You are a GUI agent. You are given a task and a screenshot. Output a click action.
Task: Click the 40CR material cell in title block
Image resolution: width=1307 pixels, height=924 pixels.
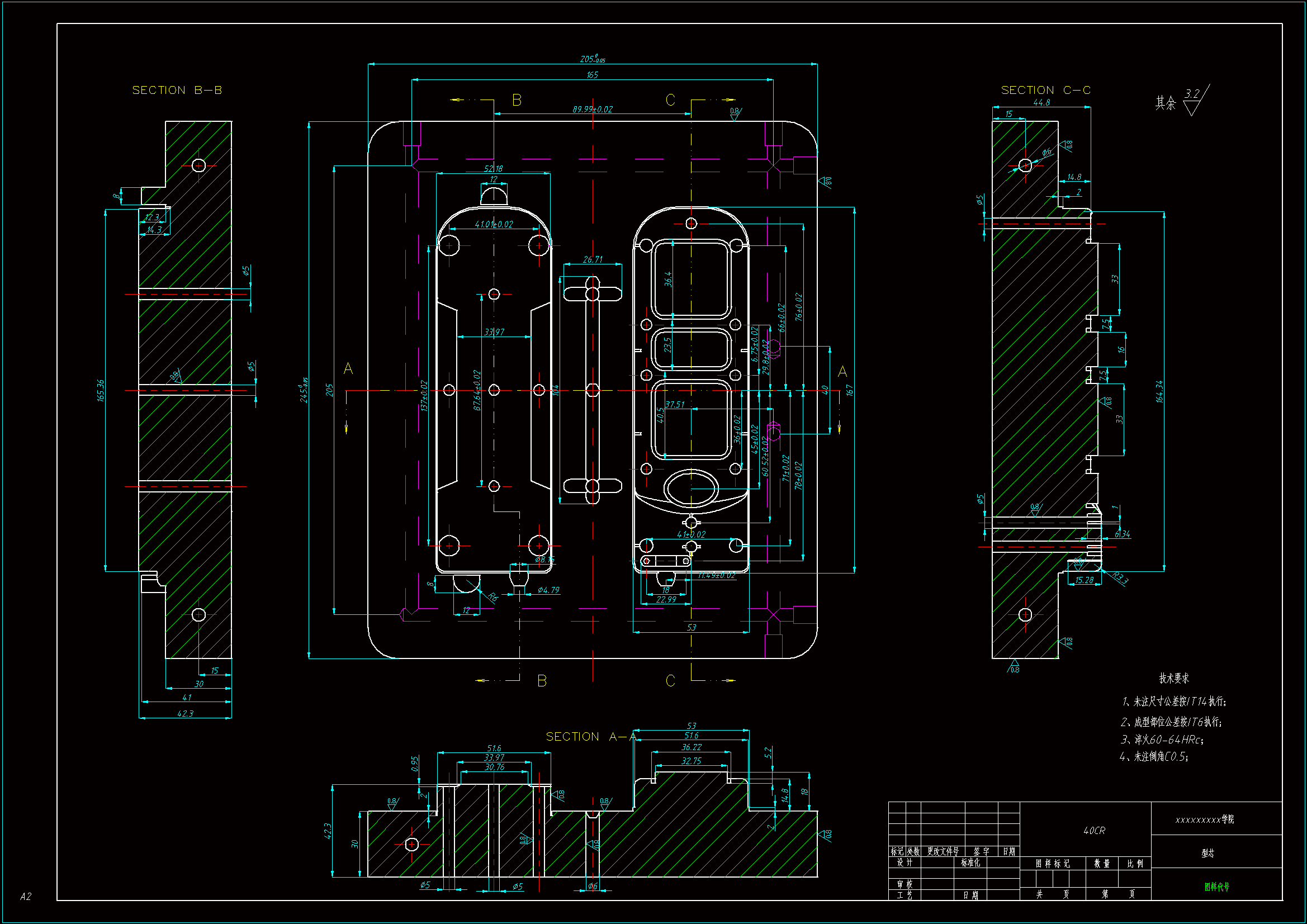click(1093, 831)
